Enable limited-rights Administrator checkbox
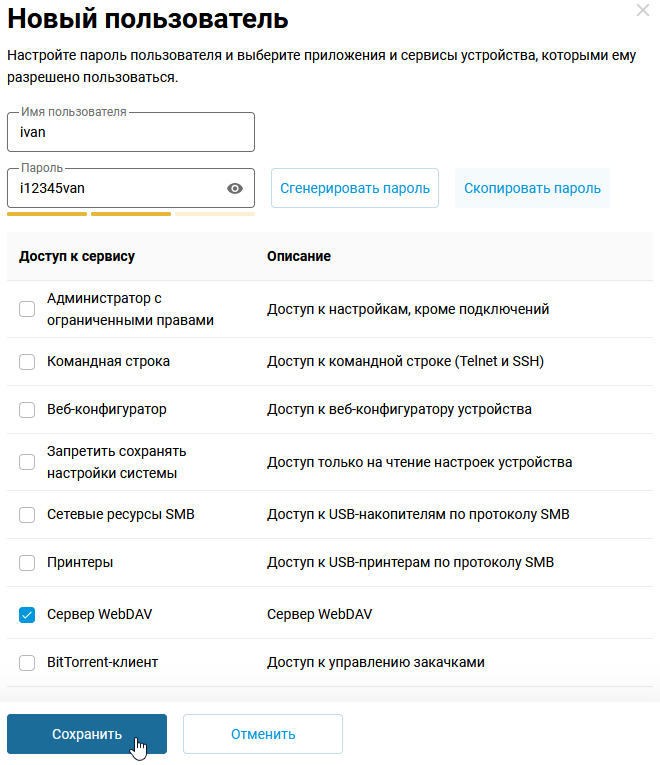This screenshot has height=765, width=660. click(x=27, y=309)
